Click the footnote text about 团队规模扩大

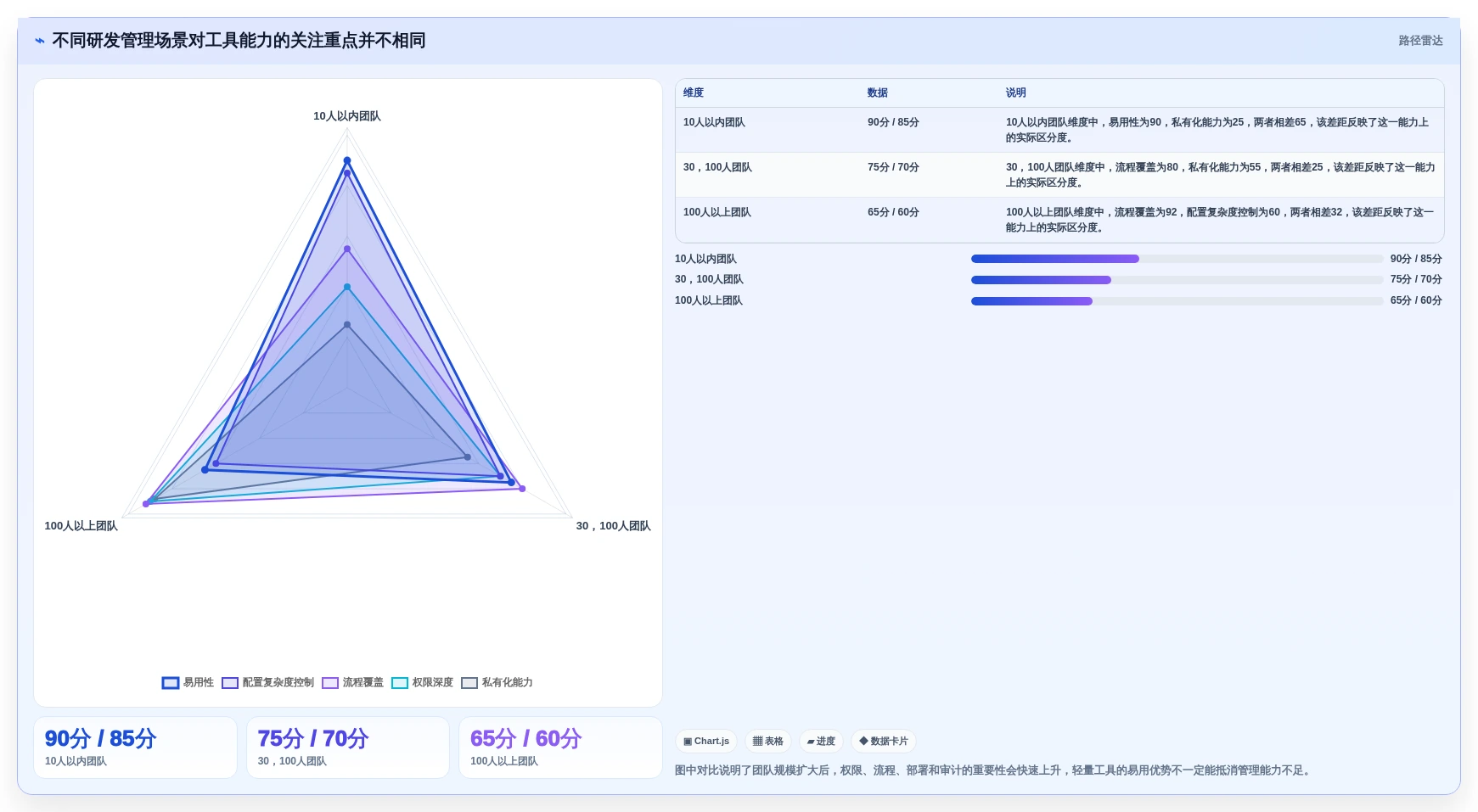point(993,770)
